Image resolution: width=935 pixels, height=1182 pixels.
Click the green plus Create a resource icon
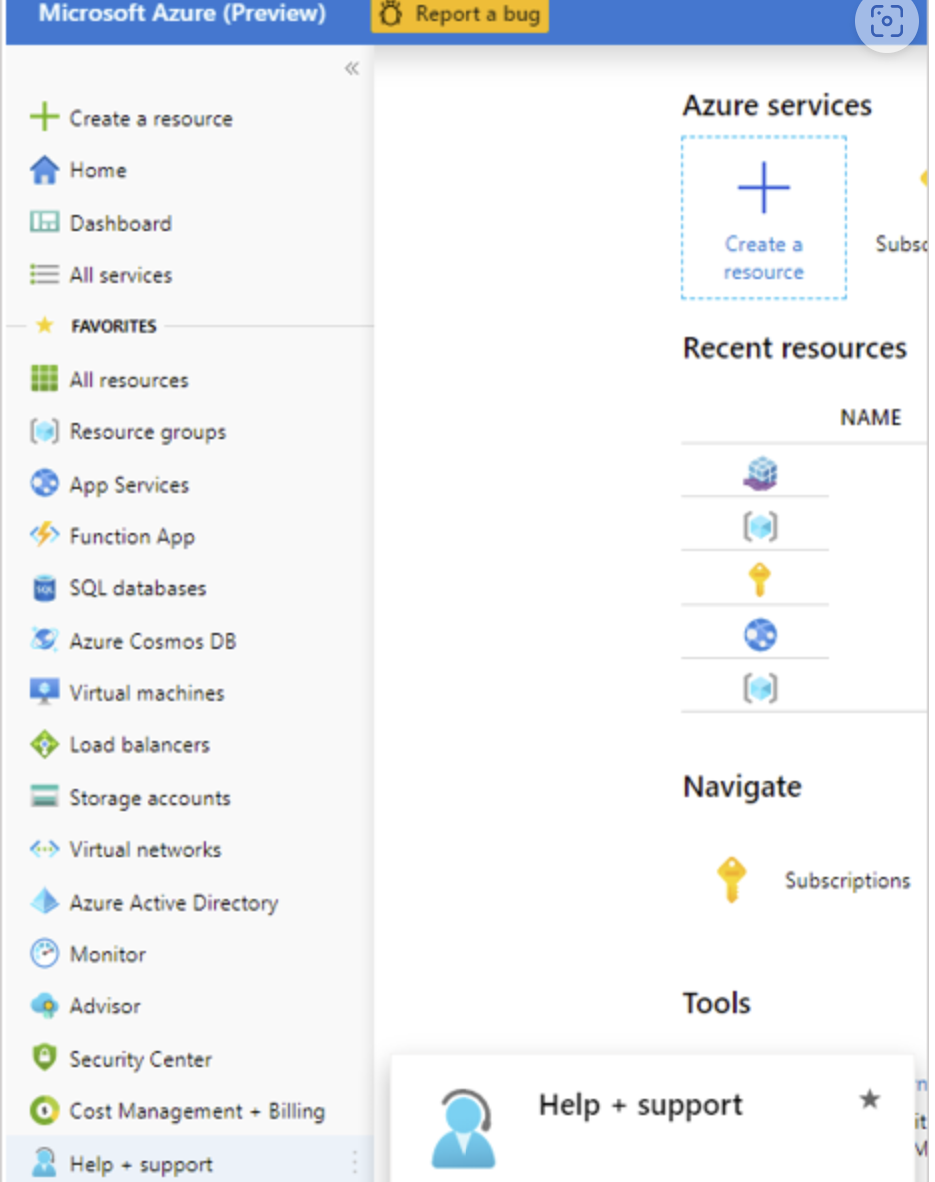click(44, 118)
